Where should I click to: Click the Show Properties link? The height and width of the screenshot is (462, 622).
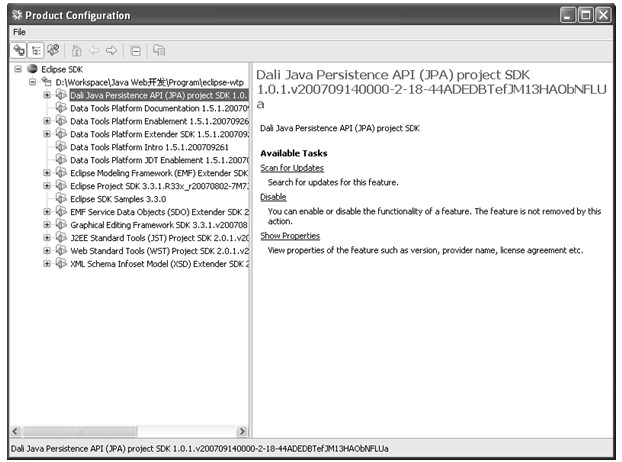[290, 236]
